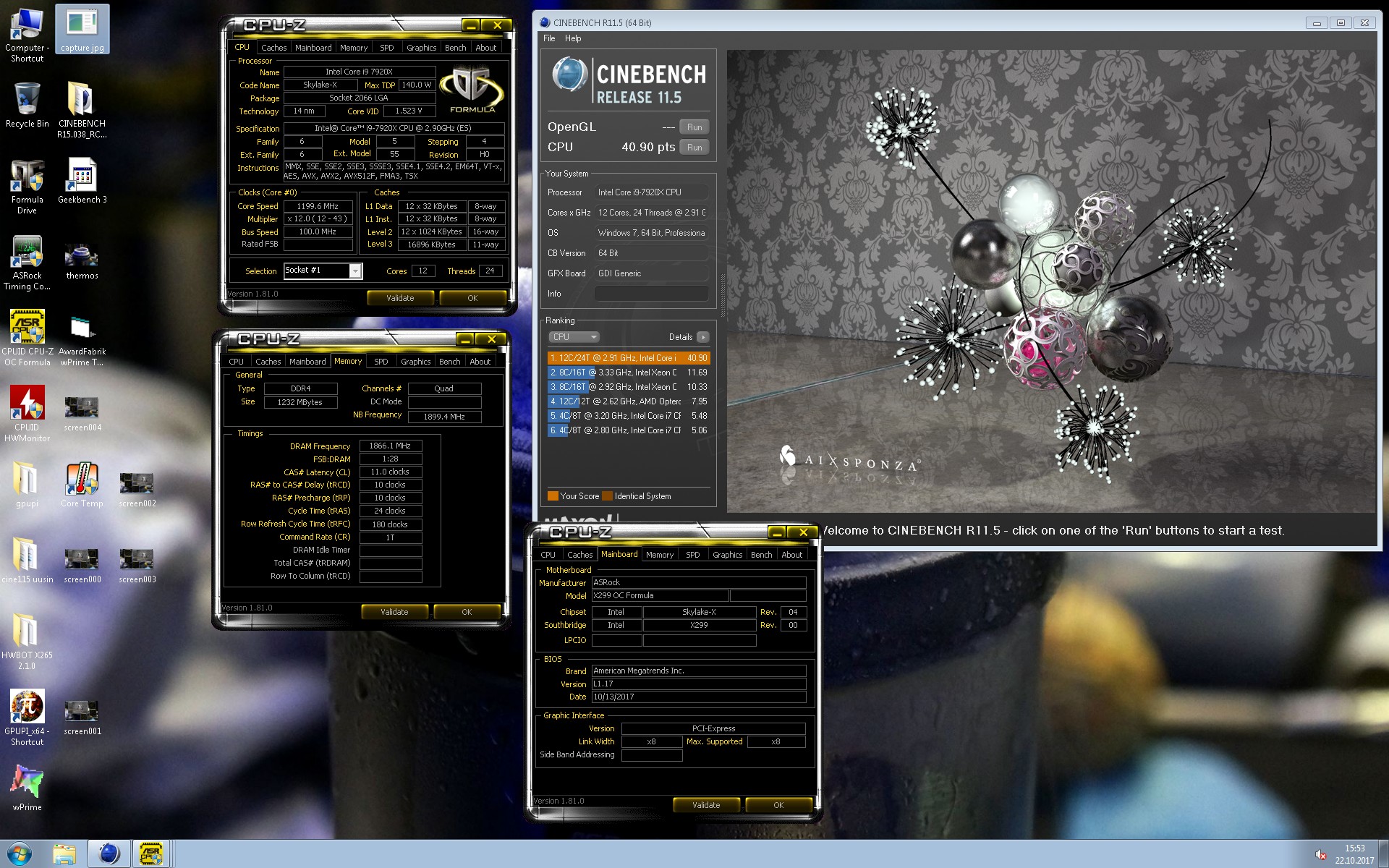The height and width of the screenshot is (868, 1389).
Task: Open the cine115 uusin folder
Action: [x=27, y=561]
